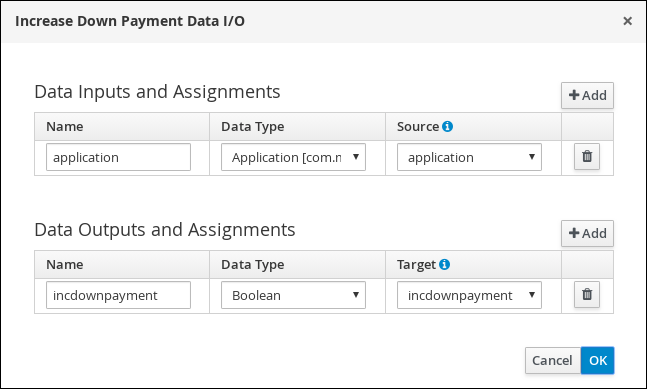Delete the application data input row
The height and width of the screenshot is (389, 647).
click(587, 157)
